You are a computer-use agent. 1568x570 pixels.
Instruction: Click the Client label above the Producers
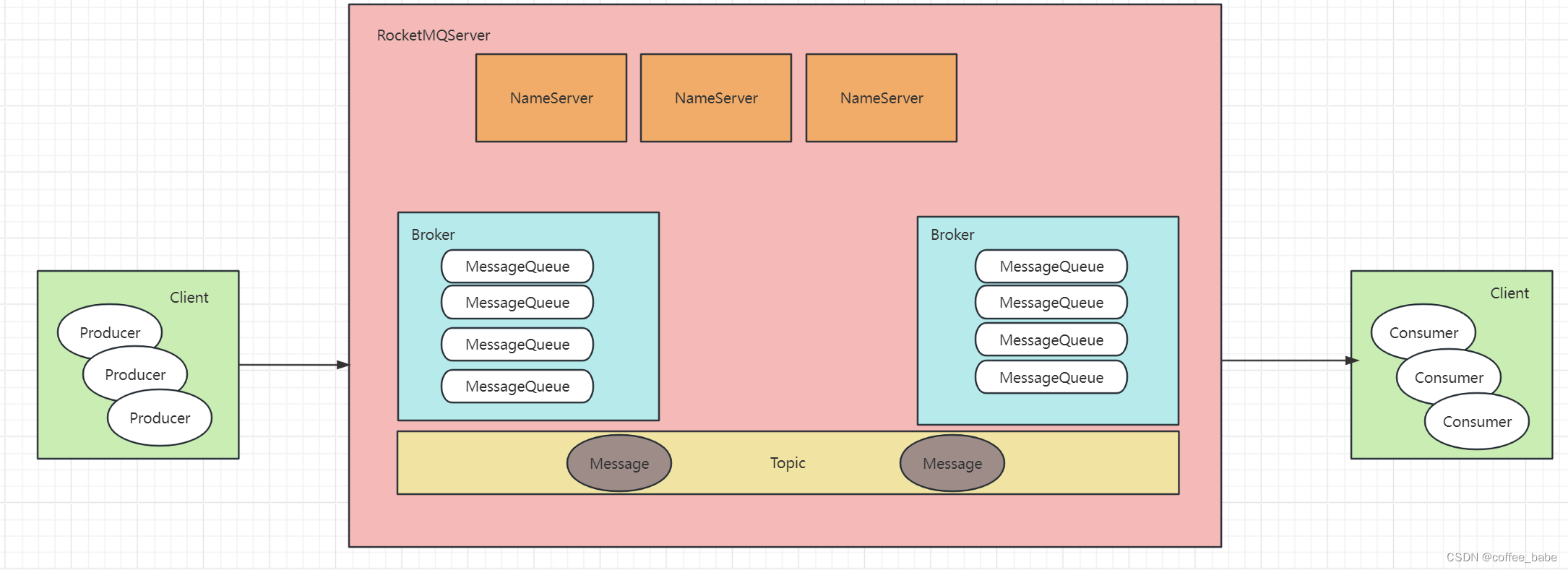point(189,297)
